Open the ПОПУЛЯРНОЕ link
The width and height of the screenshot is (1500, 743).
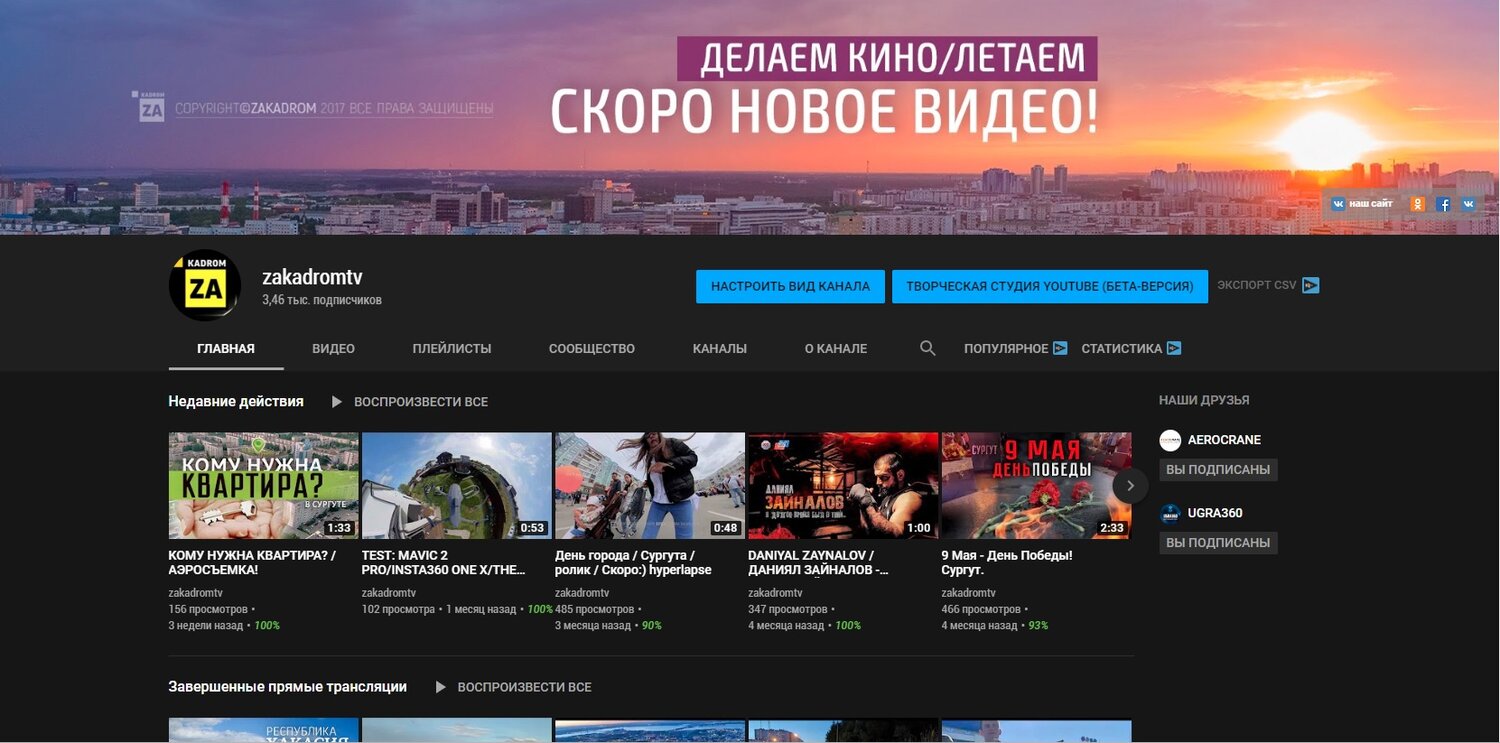click(x=1015, y=348)
